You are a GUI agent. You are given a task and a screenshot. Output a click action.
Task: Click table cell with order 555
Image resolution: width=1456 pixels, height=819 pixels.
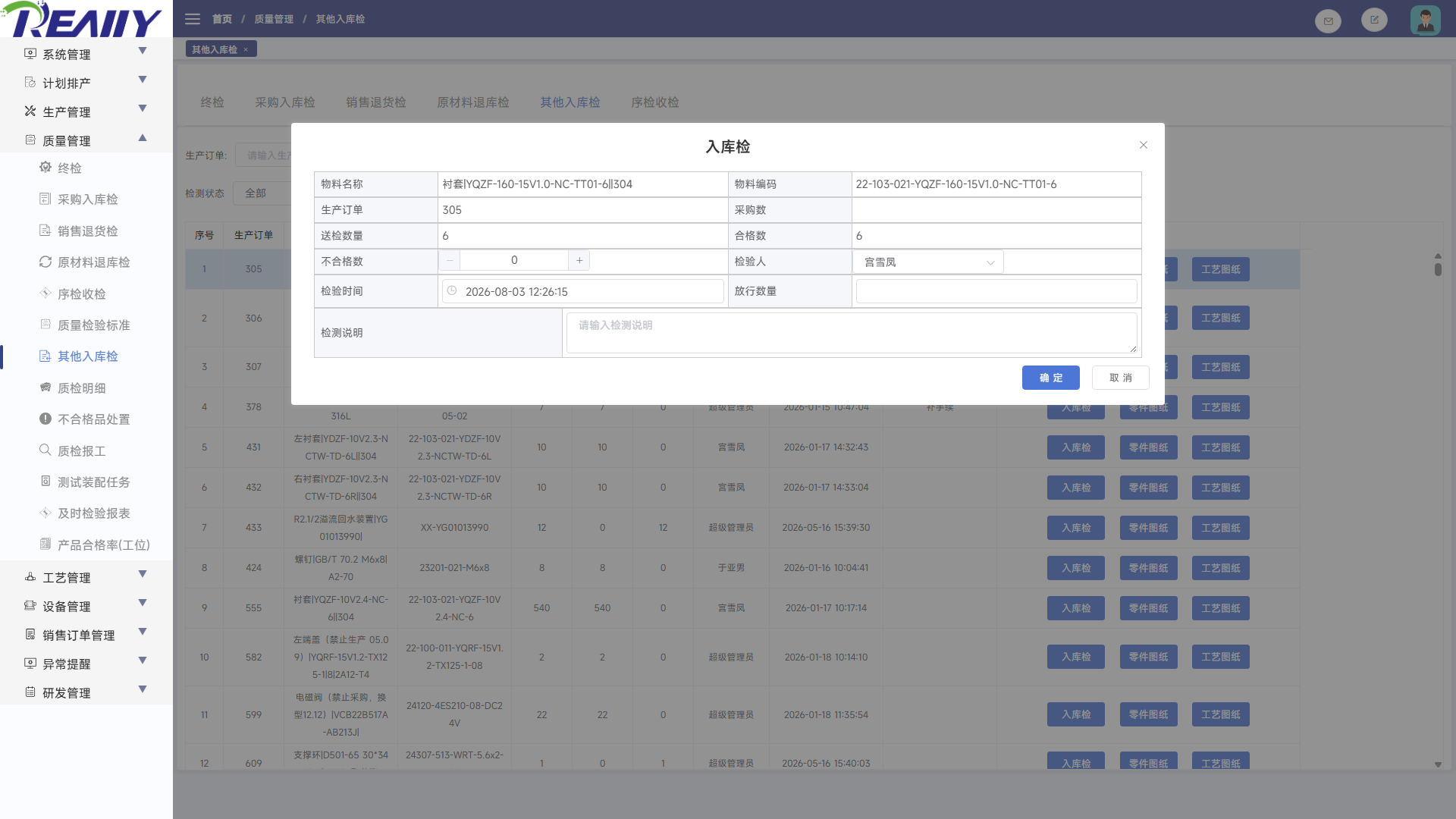[x=253, y=608]
